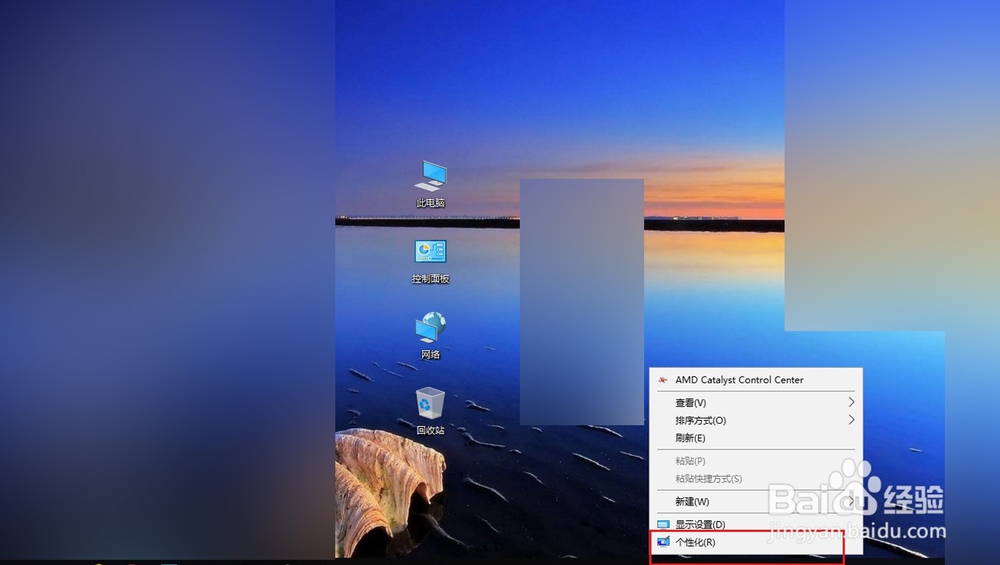
Task: Click the 粘贴快捷方式(S) menu entry
Action: [756, 478]
